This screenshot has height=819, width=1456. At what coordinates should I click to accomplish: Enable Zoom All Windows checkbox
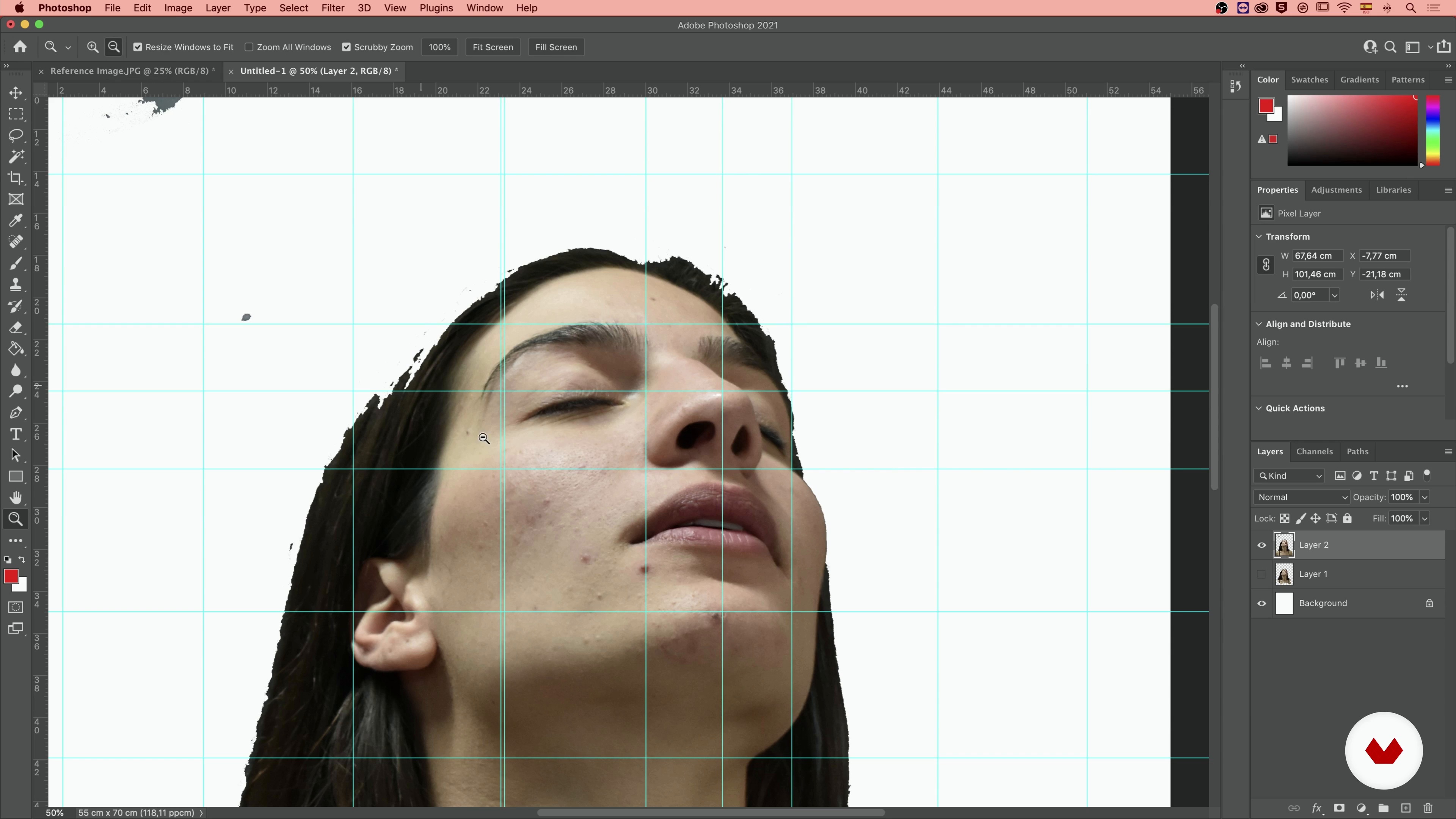249,47
